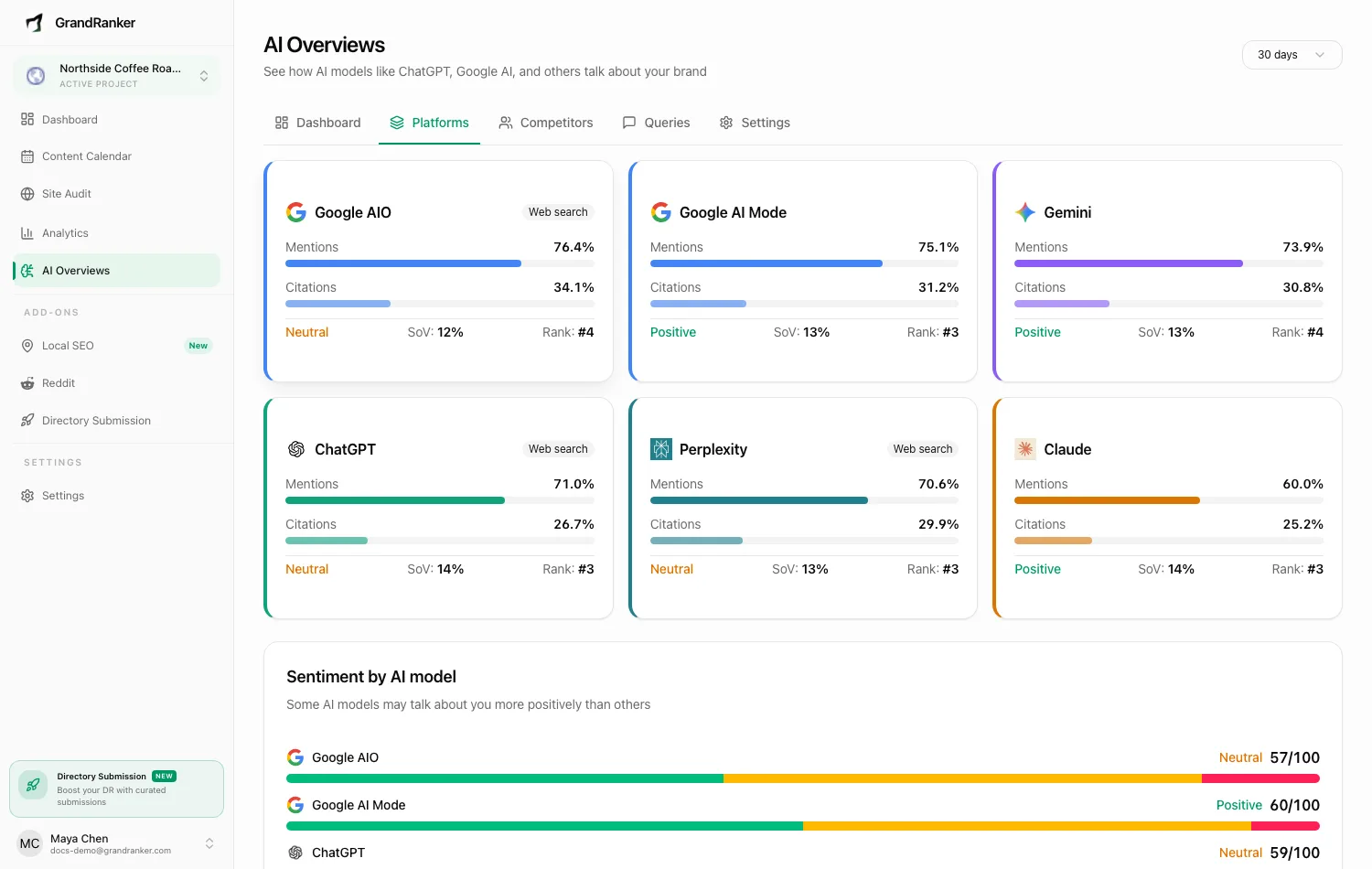Viewport: 1372px width, 869px height.
Task: Click the Content Calendar icon
Action: point(27,156)
